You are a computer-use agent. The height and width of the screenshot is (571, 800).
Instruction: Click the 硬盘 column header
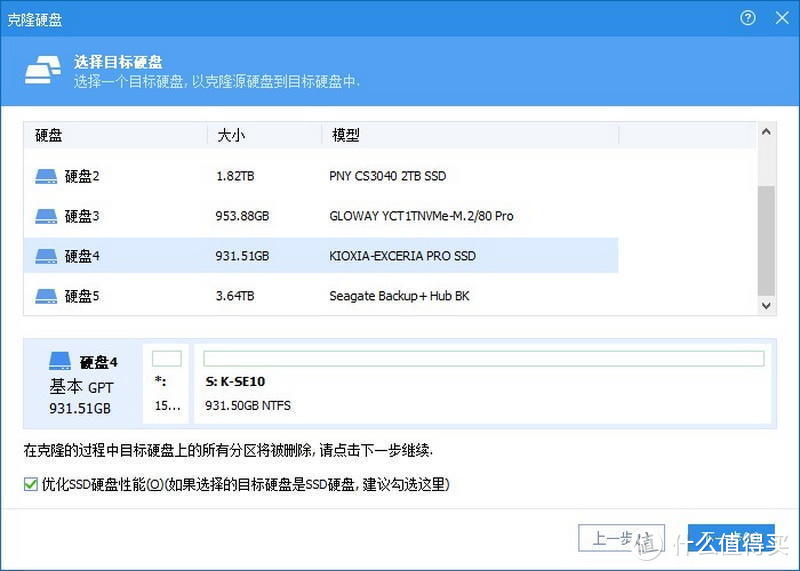[115, 135]
